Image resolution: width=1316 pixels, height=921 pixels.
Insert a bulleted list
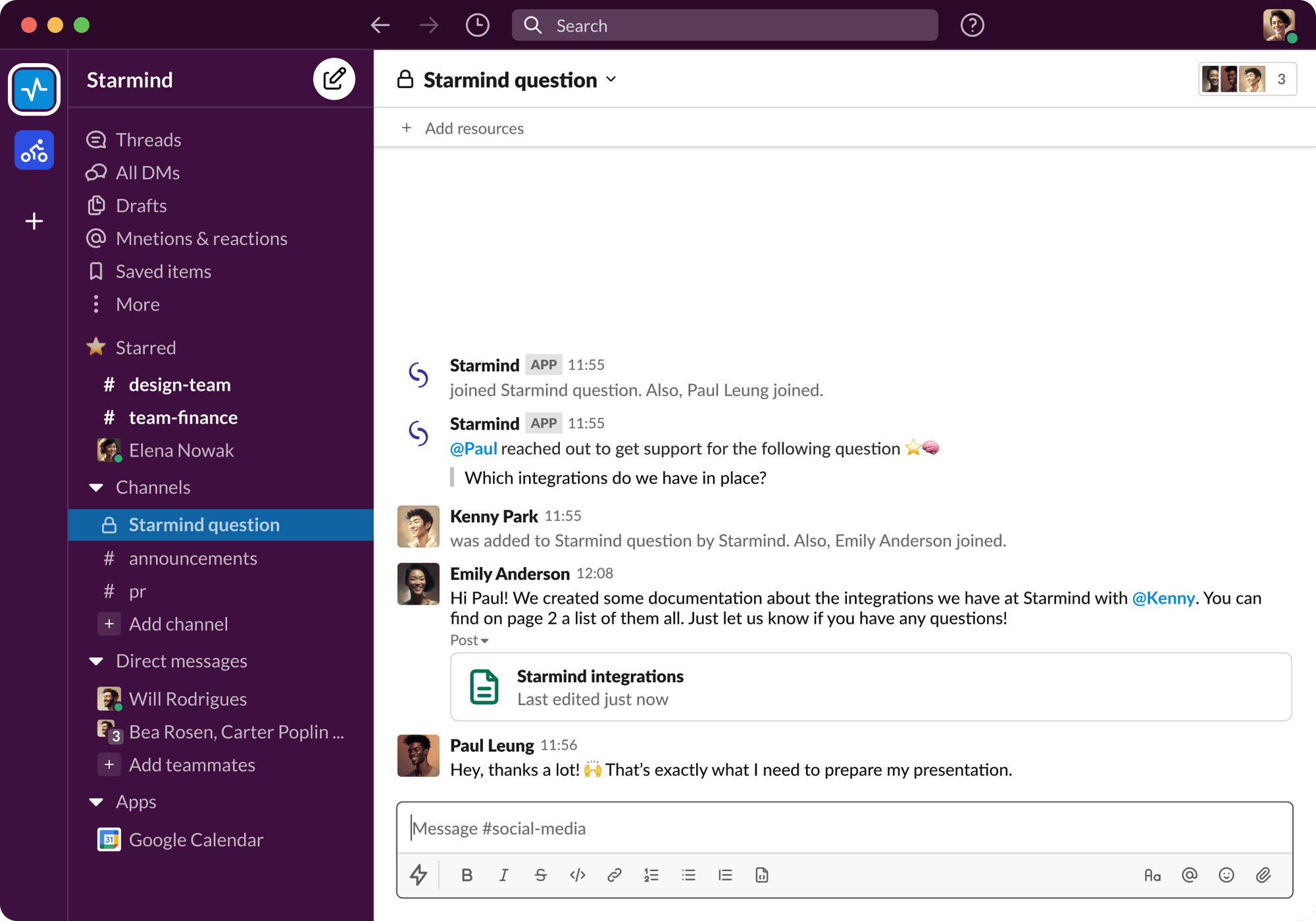(x=688, y=875)
